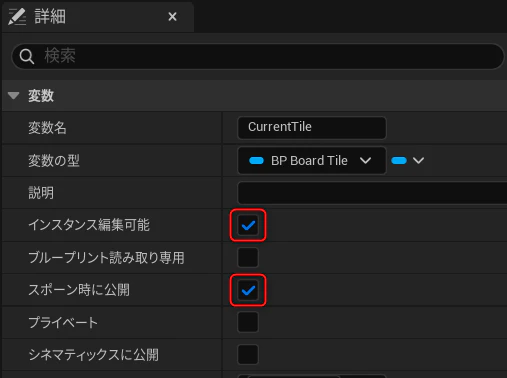This screenshot has height=378, width=507.
Task: Enable ブループリント読み取り専用 checkbox
Action: coord(248,257)
